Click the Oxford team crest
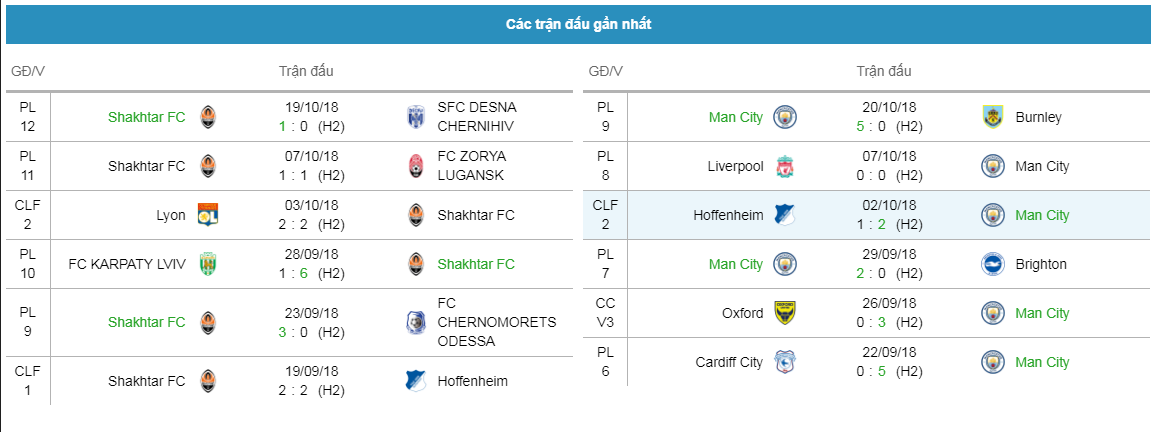Screen dimensions: 1155x432 [785, 313]
